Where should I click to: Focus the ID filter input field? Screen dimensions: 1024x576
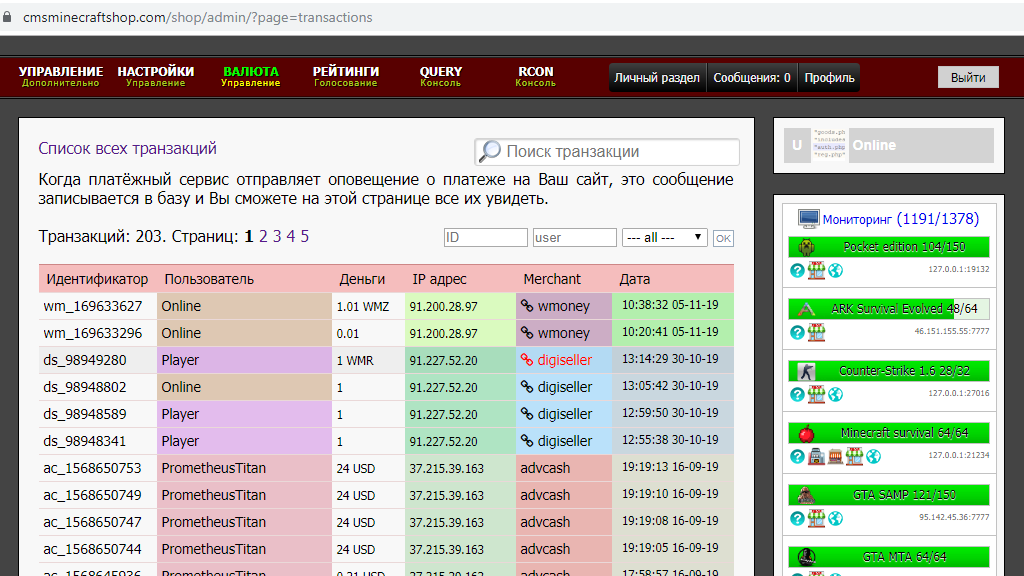point(485,238)
